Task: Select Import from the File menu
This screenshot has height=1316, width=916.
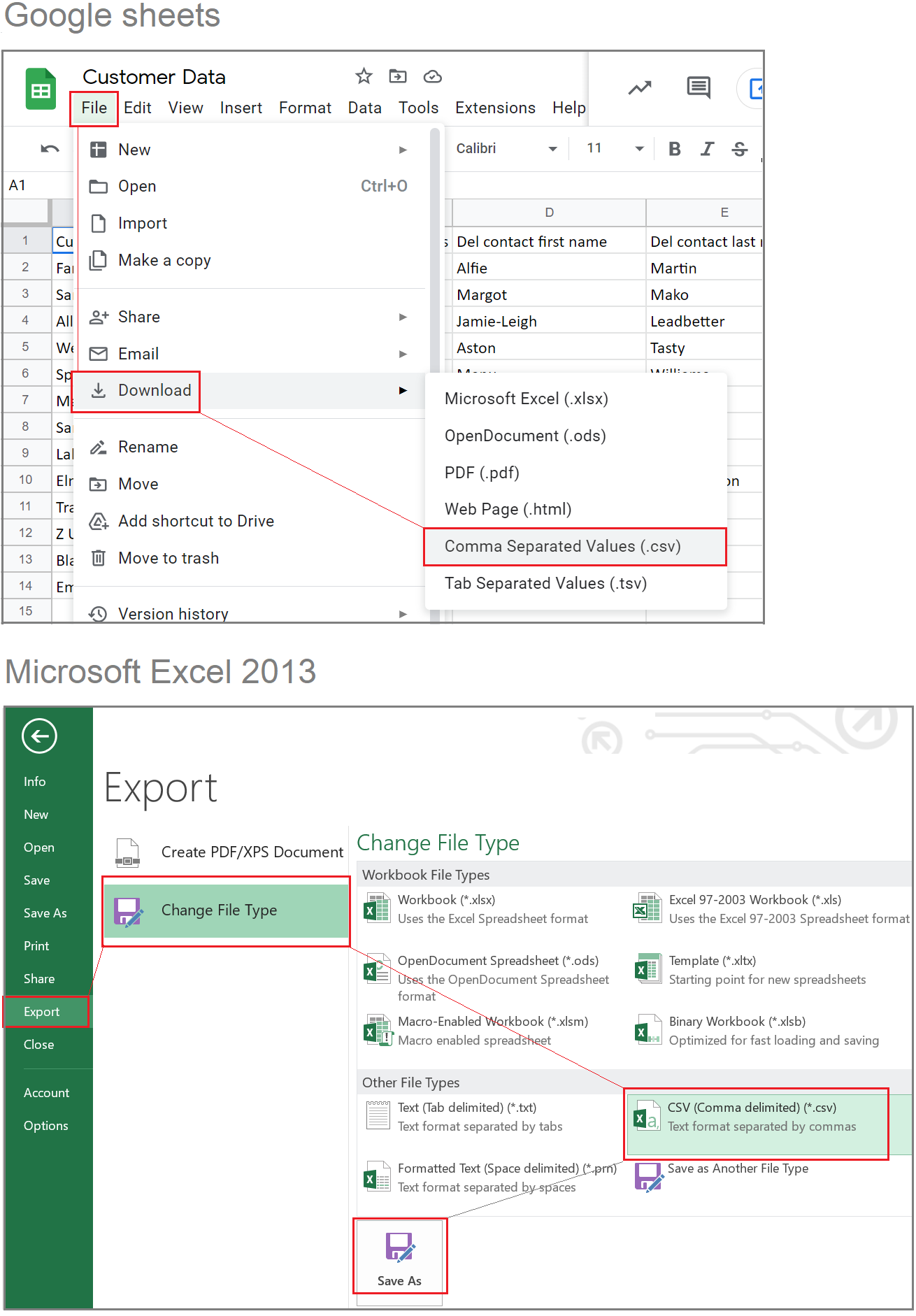Action: point(250,223)
